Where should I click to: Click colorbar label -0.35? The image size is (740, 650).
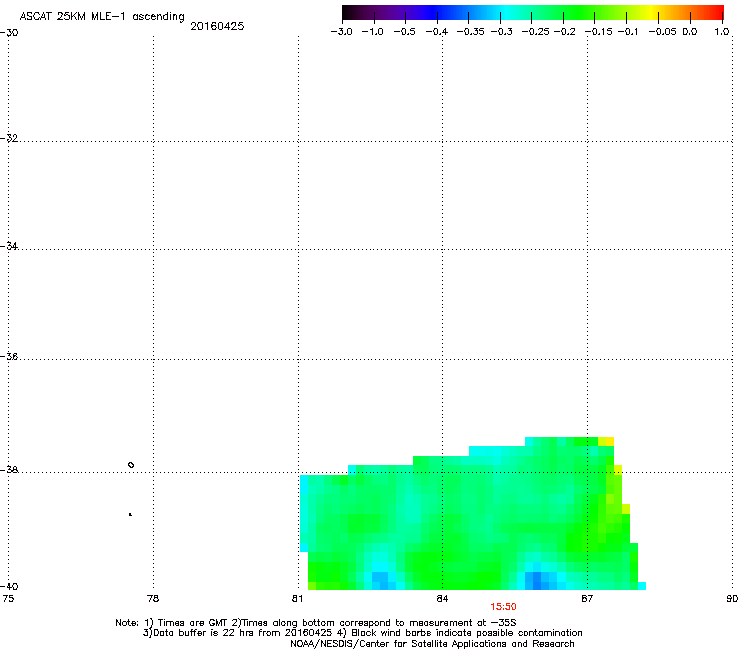coord(470,32)
